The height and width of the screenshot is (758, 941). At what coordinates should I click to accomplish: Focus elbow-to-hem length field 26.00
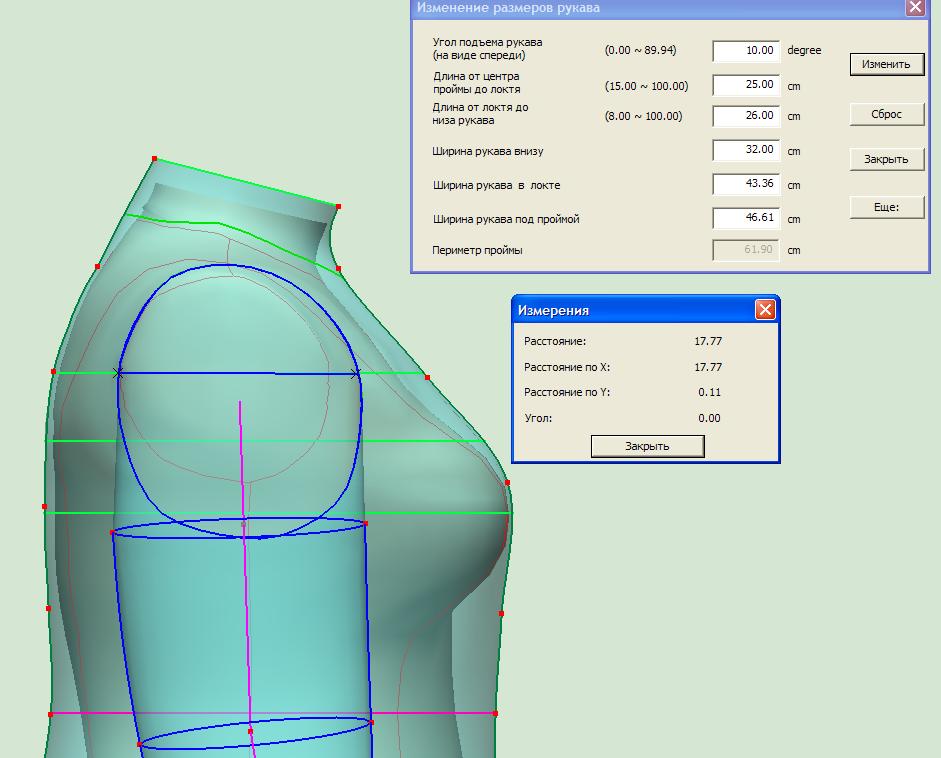coord(746,116)
